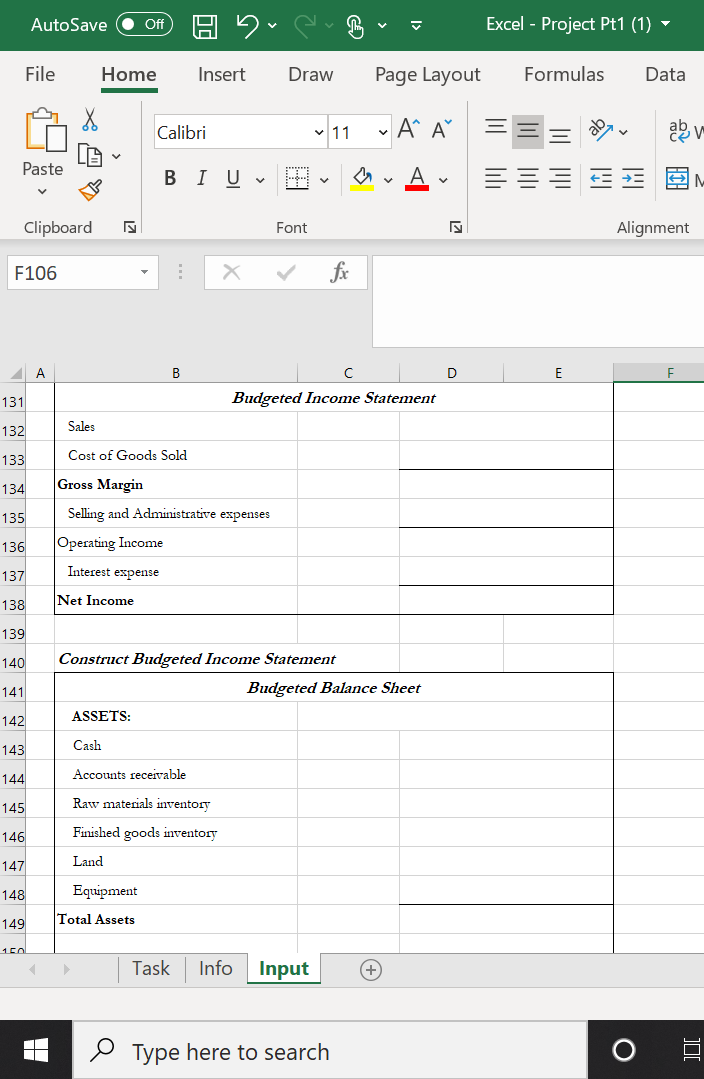
Task: Open the Copy options arrow
Action: coord(116,157)
